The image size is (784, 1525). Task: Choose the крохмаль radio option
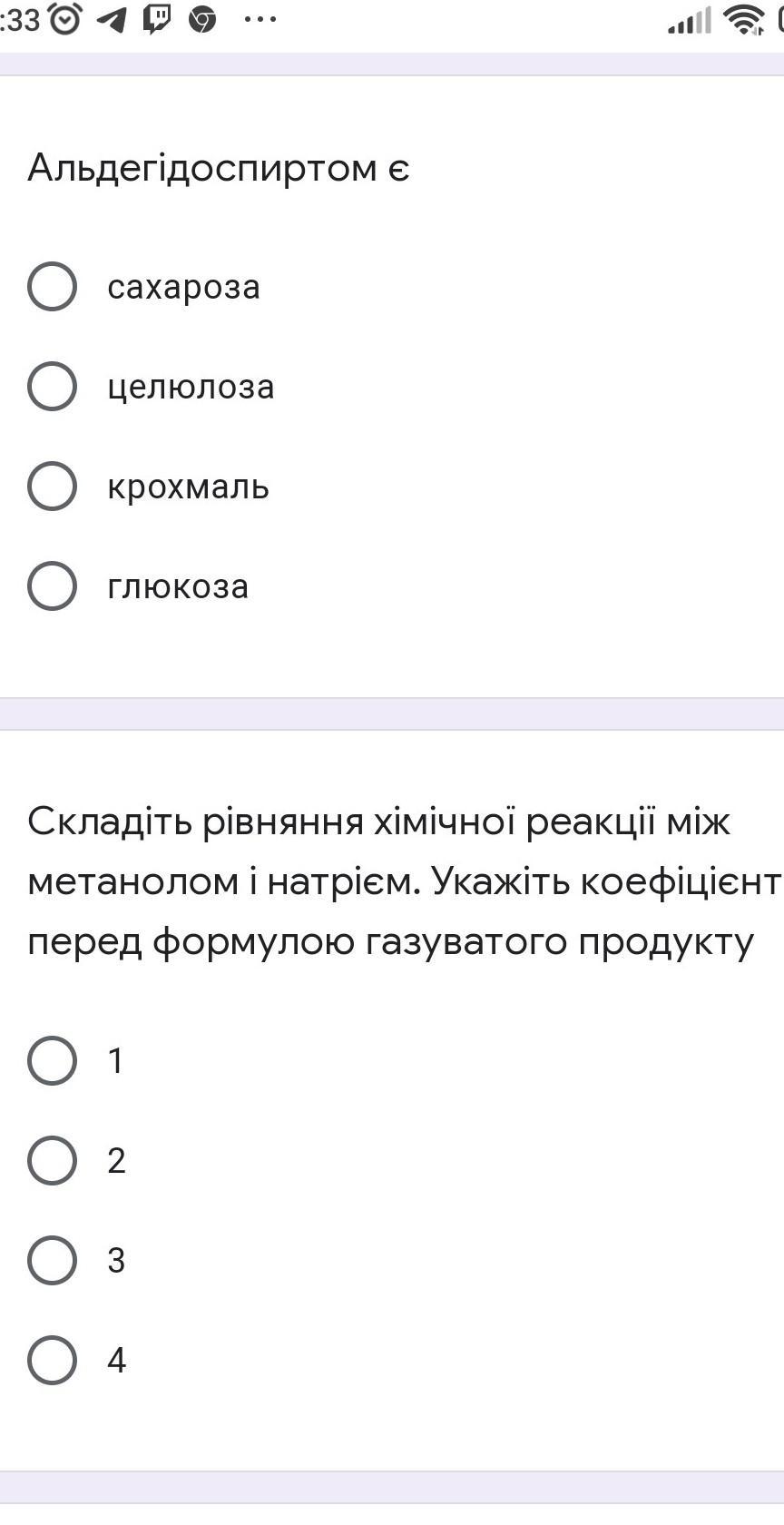tap(53, 487)
